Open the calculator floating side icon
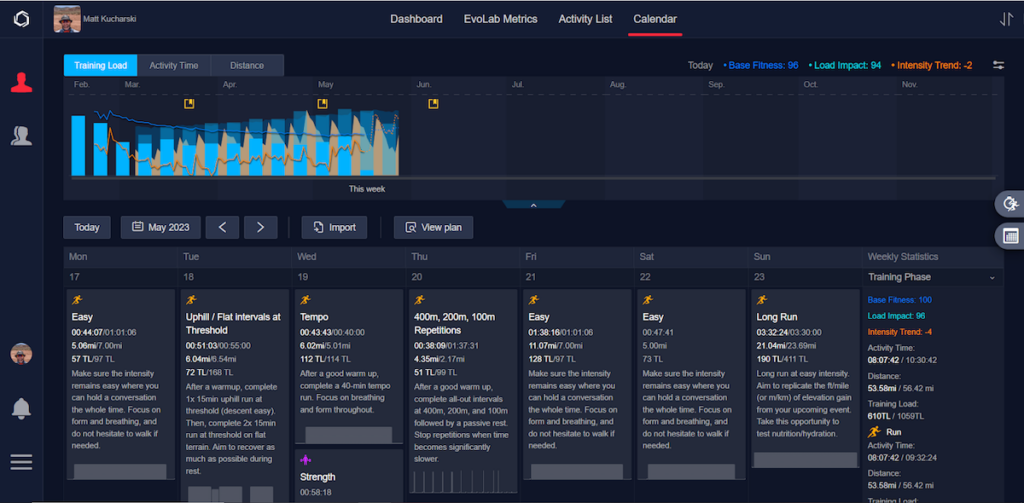 (x=1010, y=236)
